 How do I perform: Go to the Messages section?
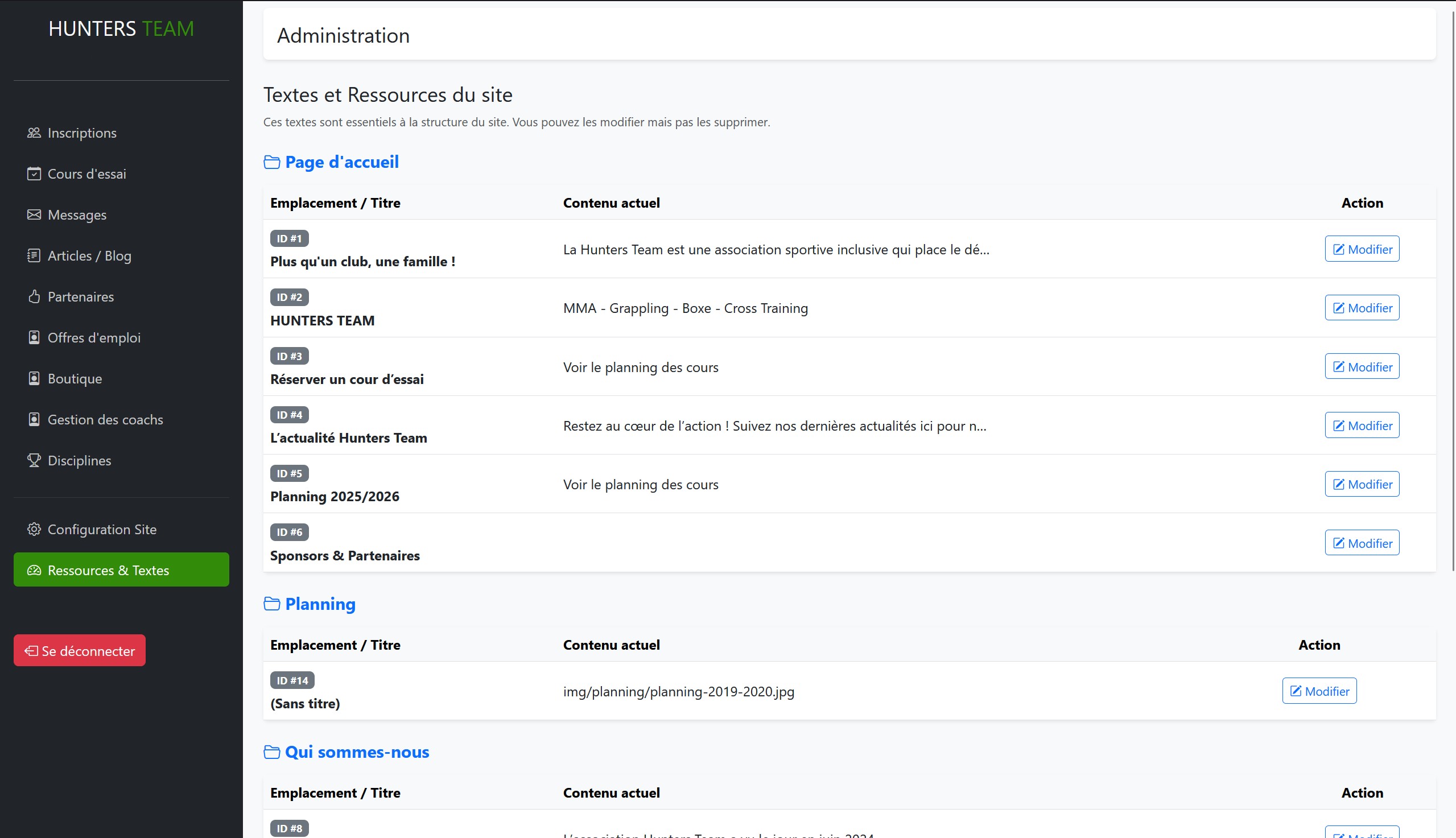(x=121, y=214)
